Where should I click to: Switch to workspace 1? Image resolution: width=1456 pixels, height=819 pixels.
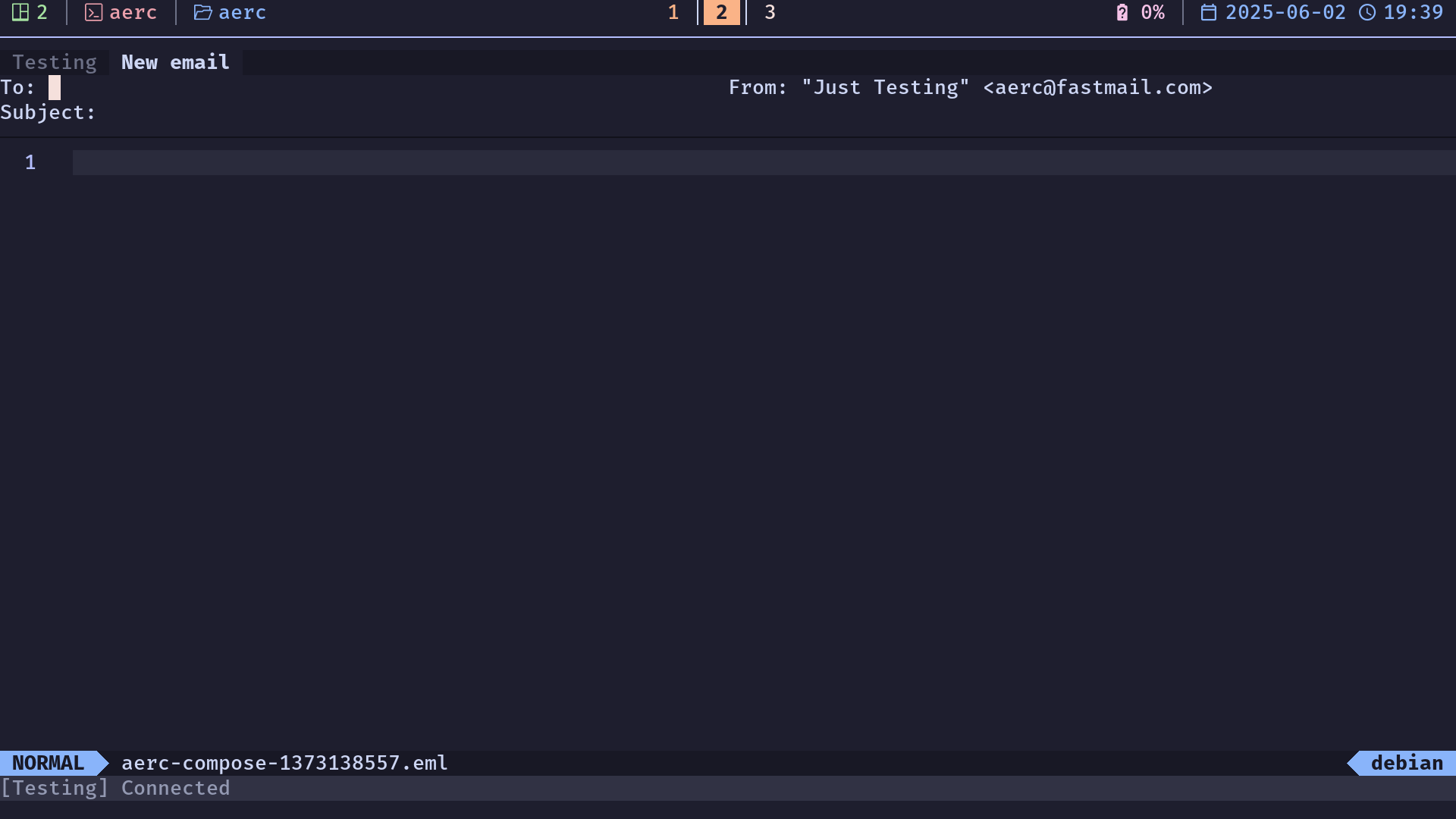click(673, 12)
